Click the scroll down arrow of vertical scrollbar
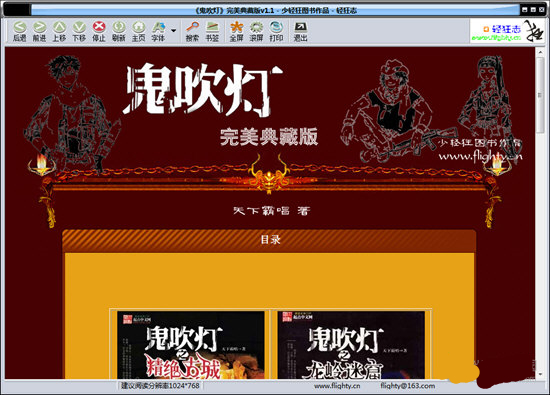The width and height of the screenshot is (550, 395). point(540,374)
